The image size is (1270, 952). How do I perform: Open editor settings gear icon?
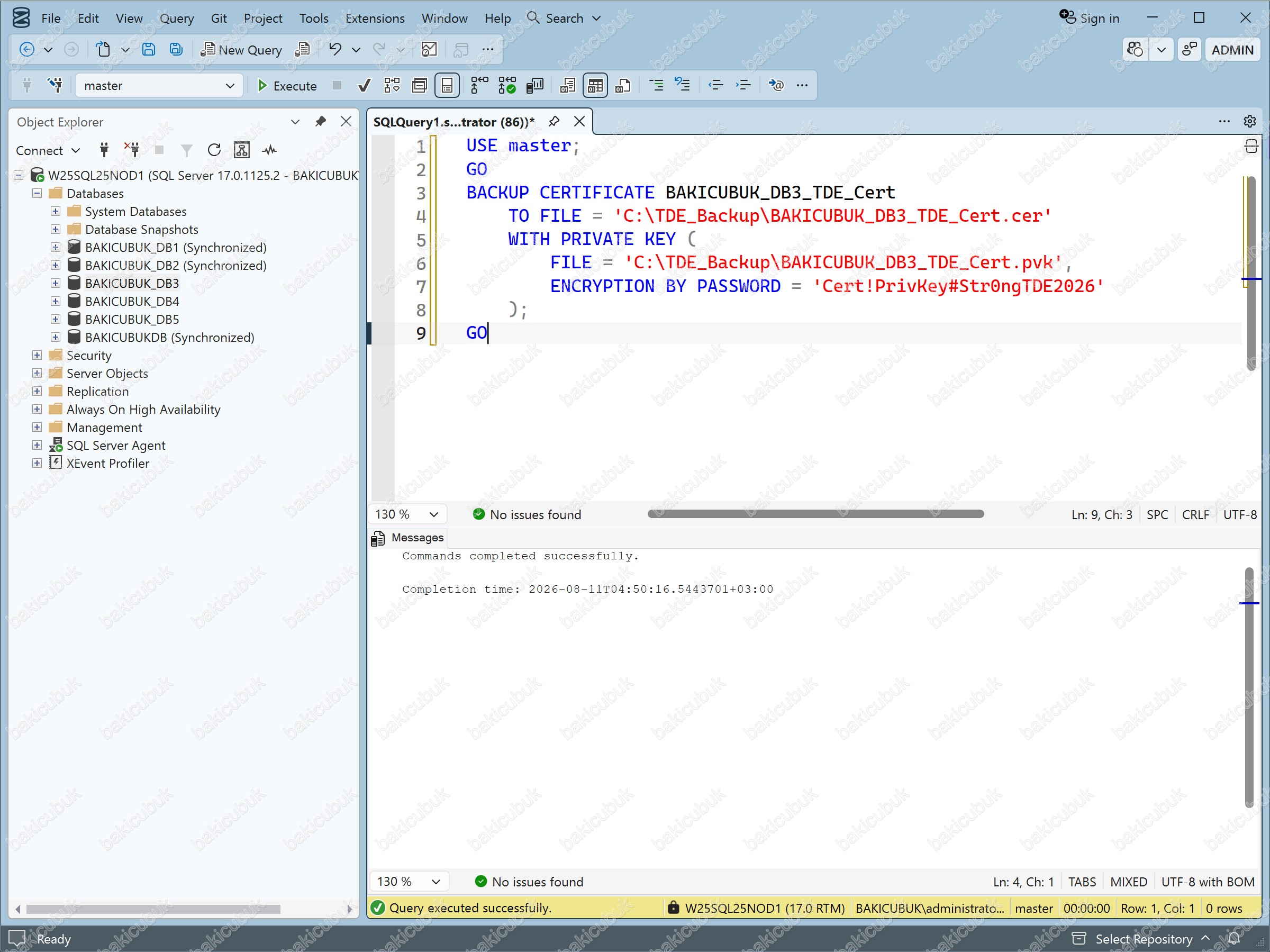1250,122
